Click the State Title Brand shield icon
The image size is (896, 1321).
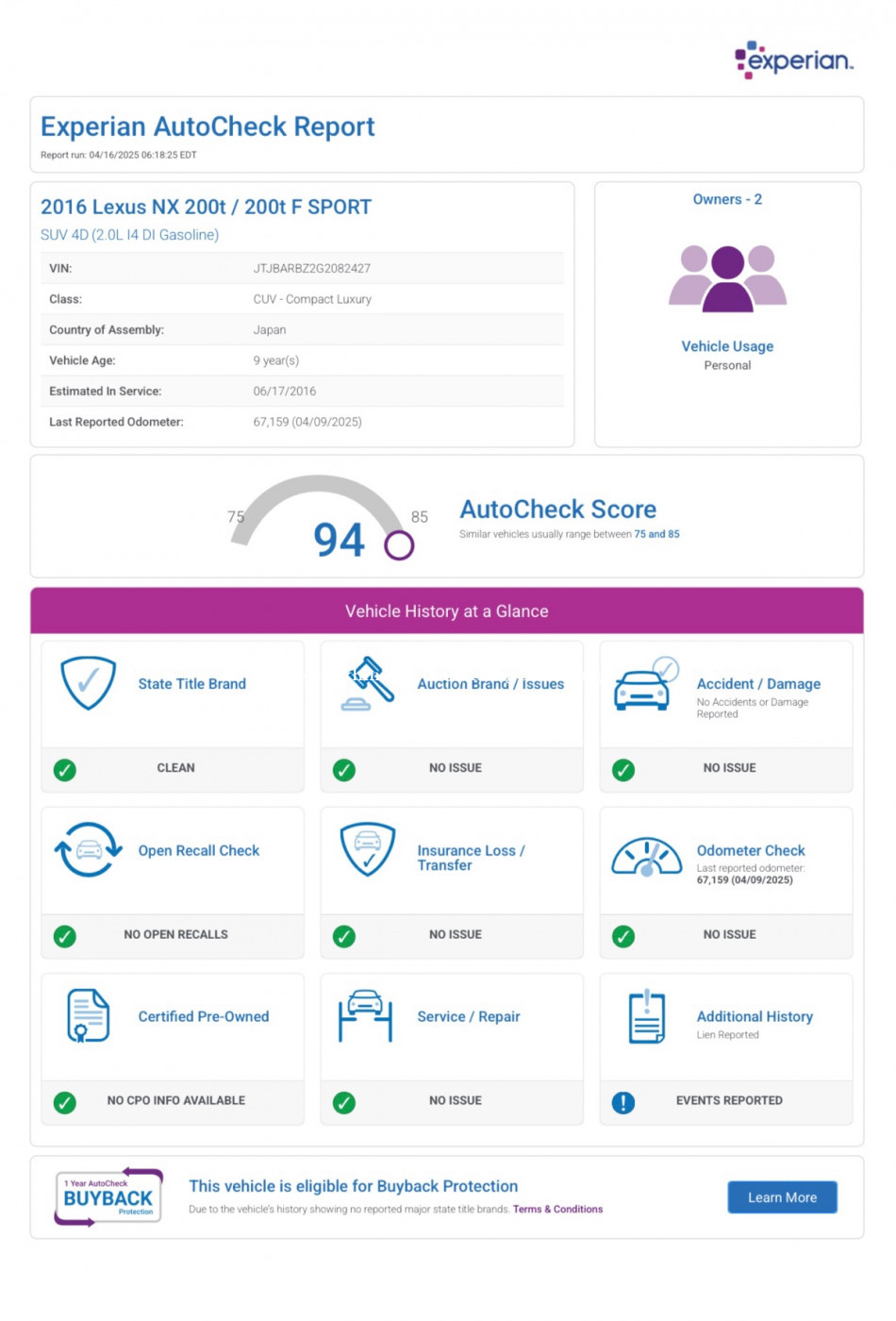tap(89, 683)
